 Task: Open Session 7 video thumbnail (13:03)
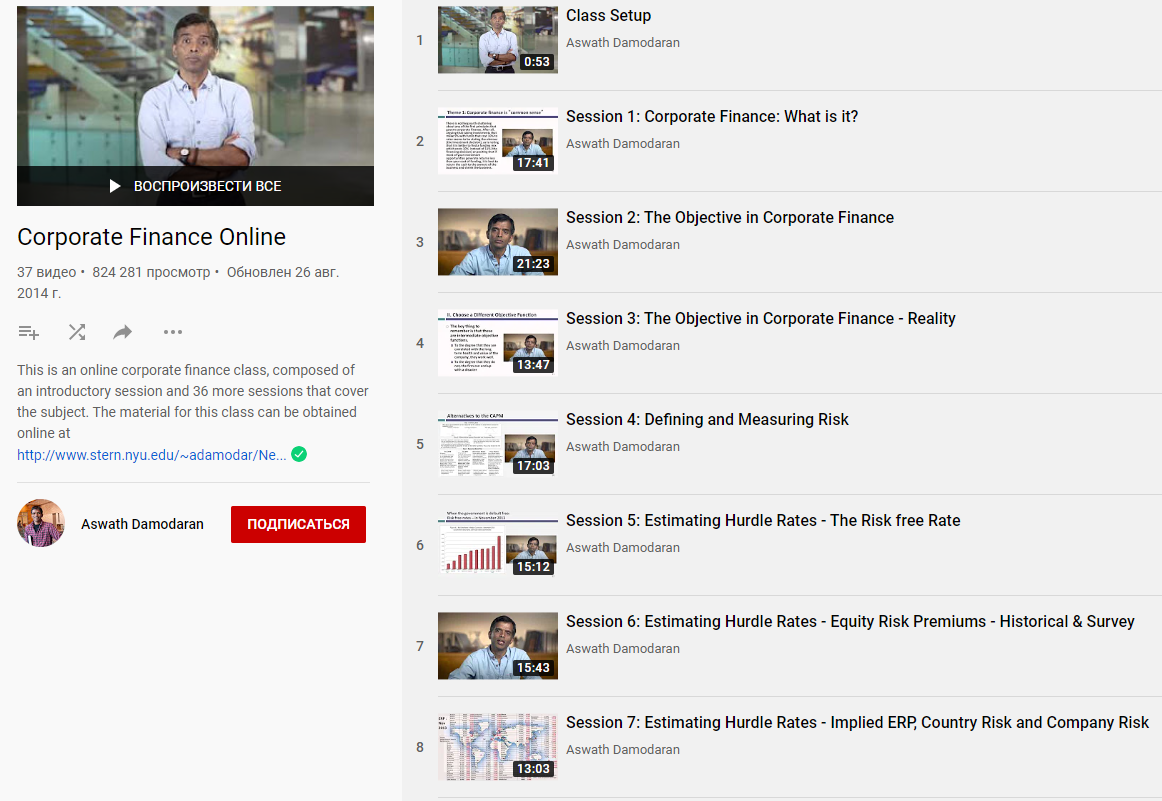click(x=497, y=747)
